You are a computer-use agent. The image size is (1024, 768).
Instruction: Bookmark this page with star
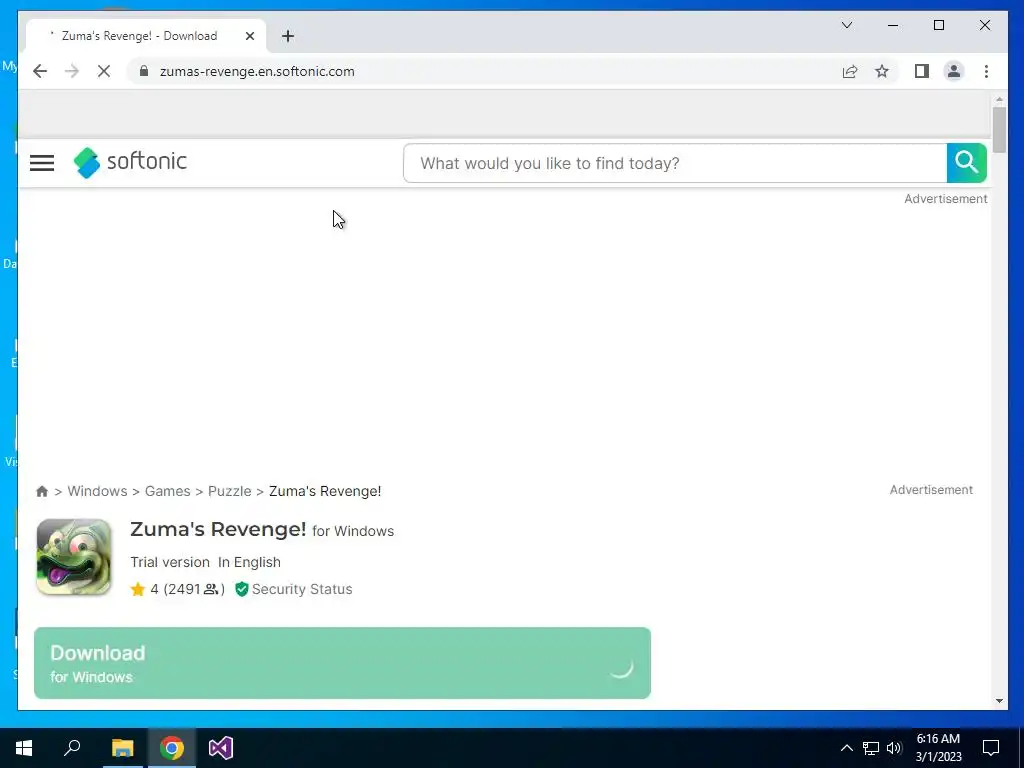(x=882, y=71)
